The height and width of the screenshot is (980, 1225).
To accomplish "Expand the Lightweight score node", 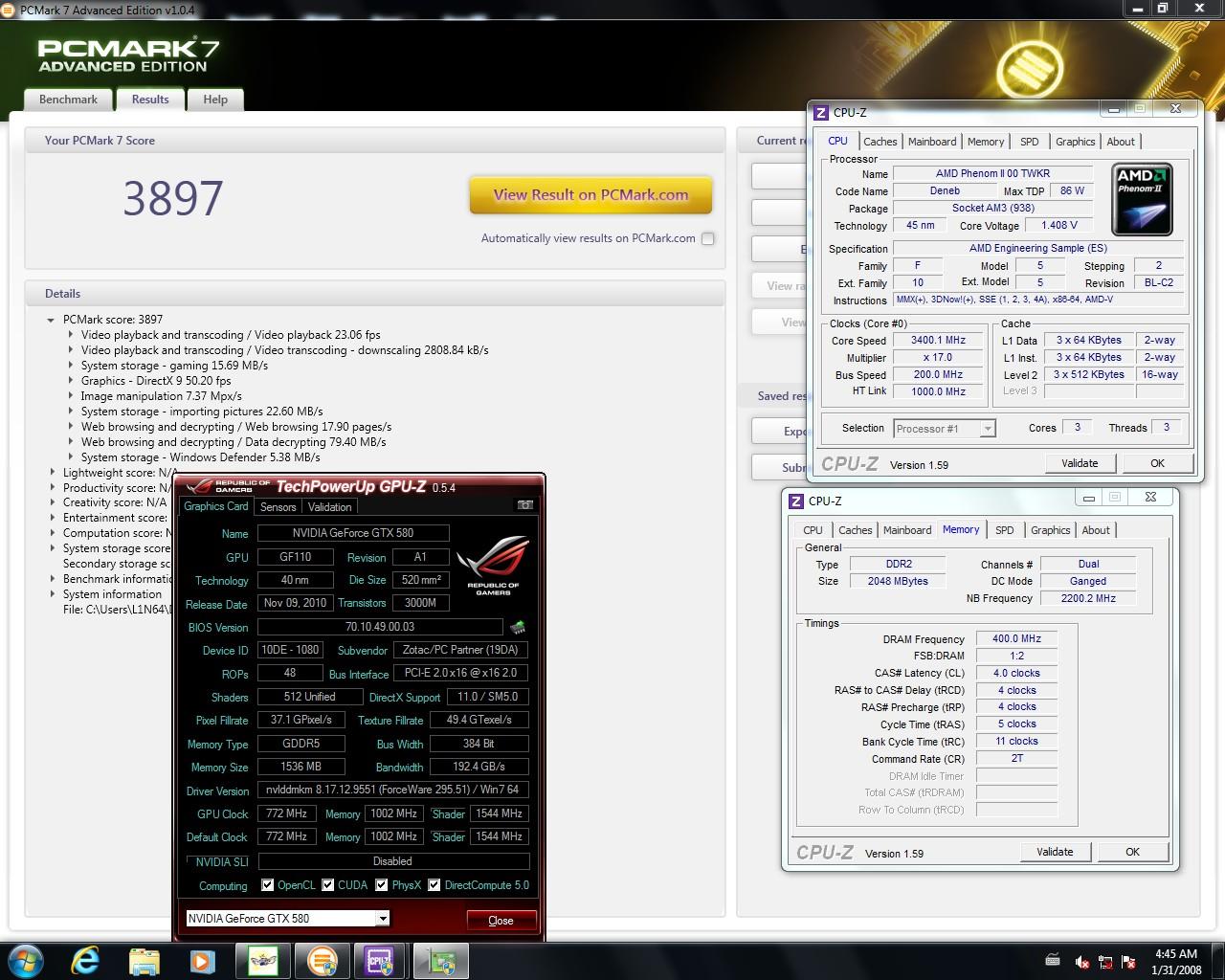I will click(53, 473).
